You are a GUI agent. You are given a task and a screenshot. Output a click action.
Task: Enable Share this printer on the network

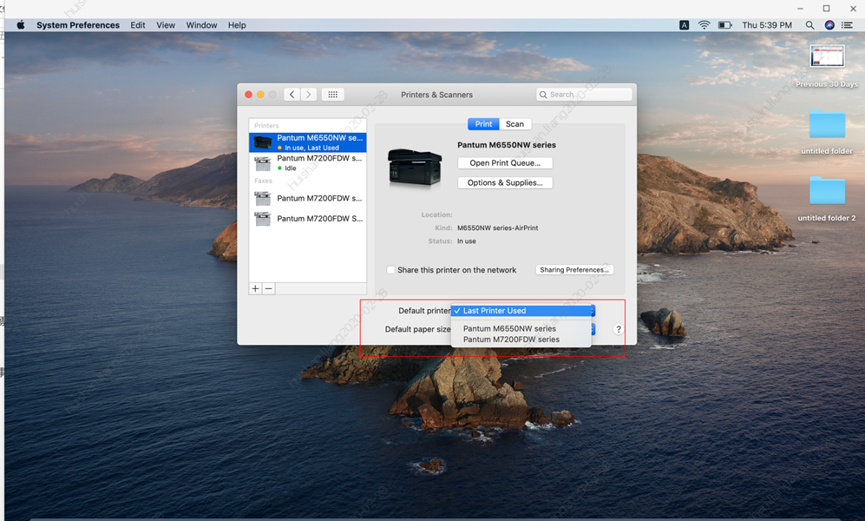(x=391, y=270)
